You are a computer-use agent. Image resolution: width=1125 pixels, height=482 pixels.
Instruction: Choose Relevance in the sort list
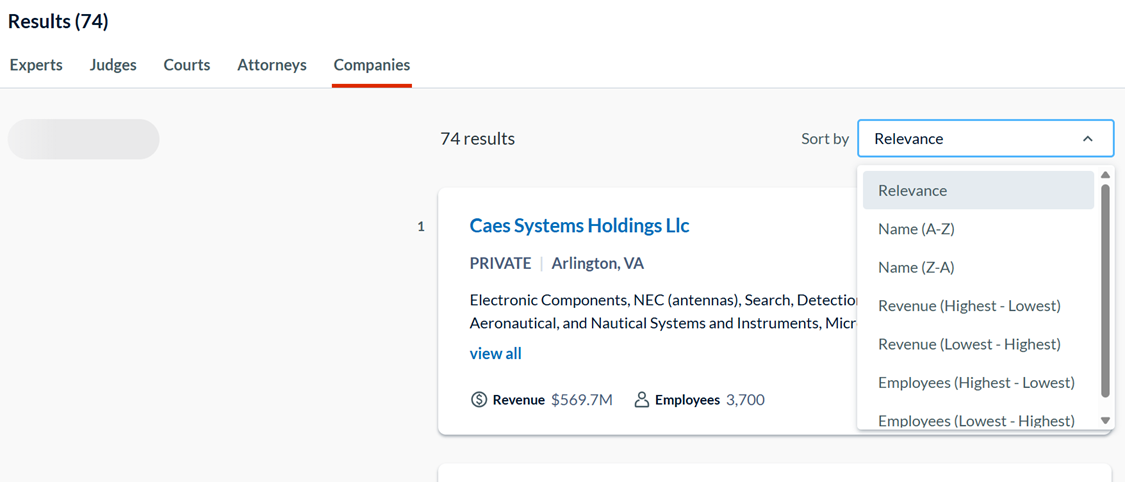point(912,190)
